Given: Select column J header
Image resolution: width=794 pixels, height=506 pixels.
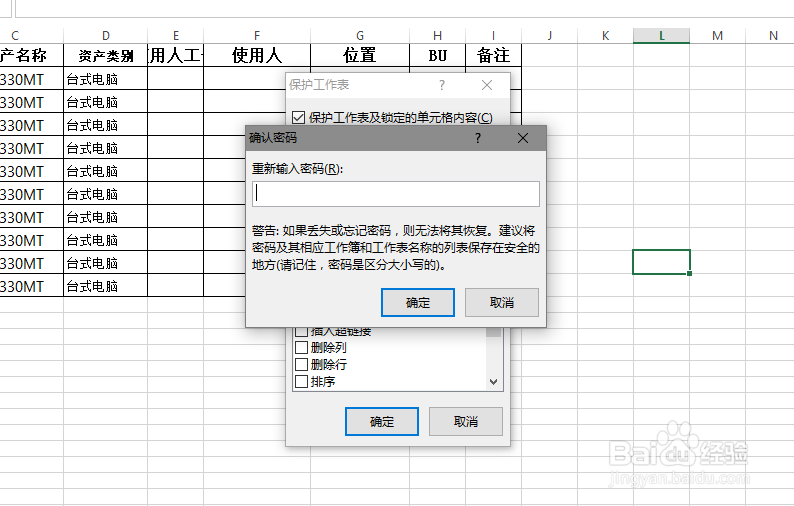Looking at the screenshot, I should coord(549,35).
